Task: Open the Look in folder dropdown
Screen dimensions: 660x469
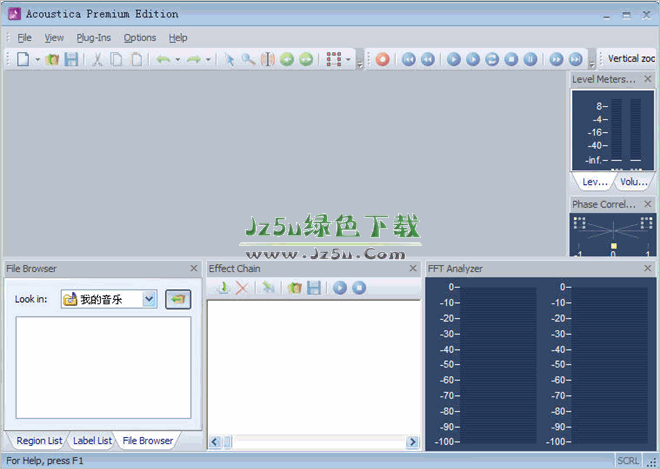Action: [149, 299]
